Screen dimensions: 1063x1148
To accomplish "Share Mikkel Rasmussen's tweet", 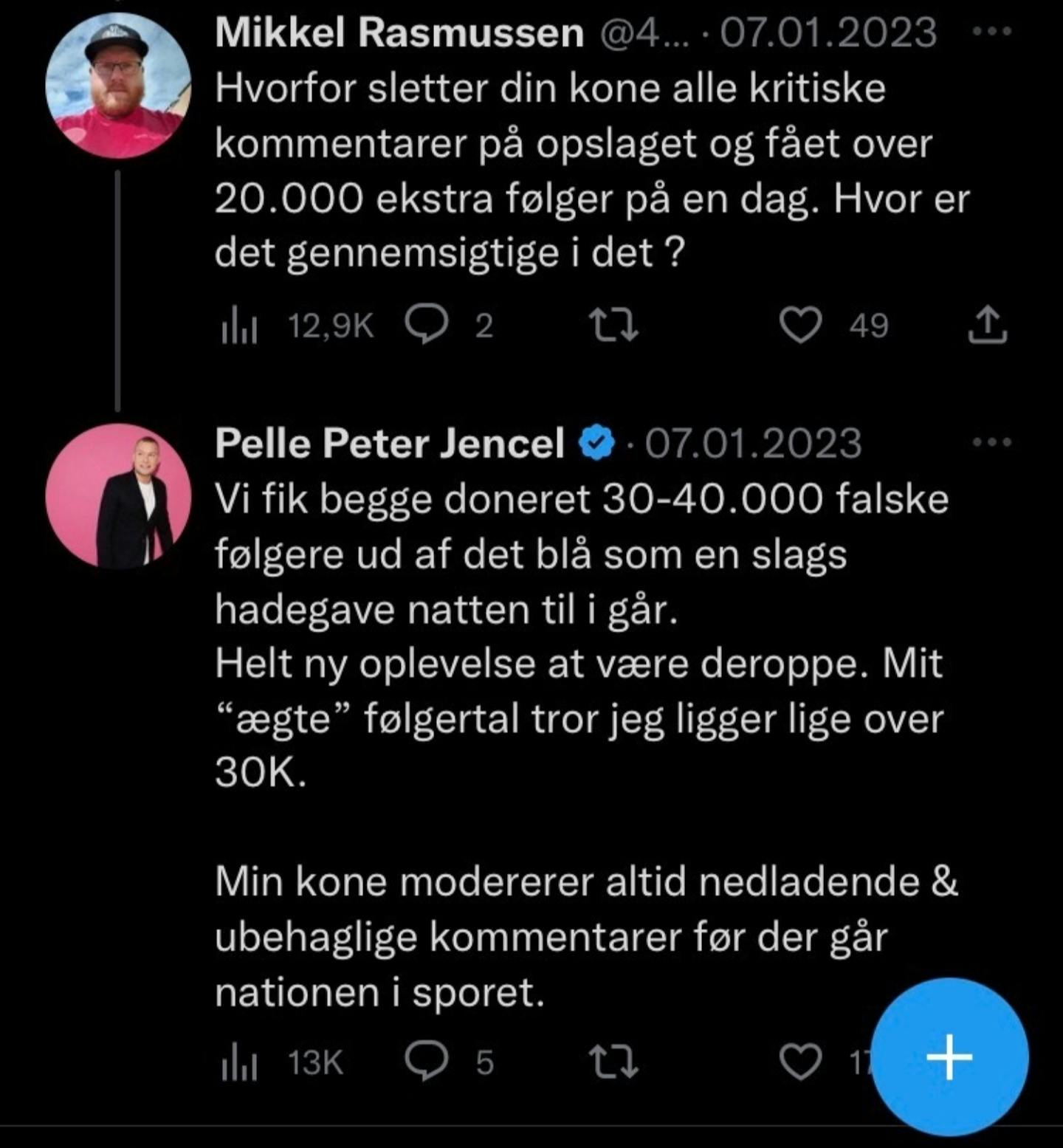I will click(987, 326).
